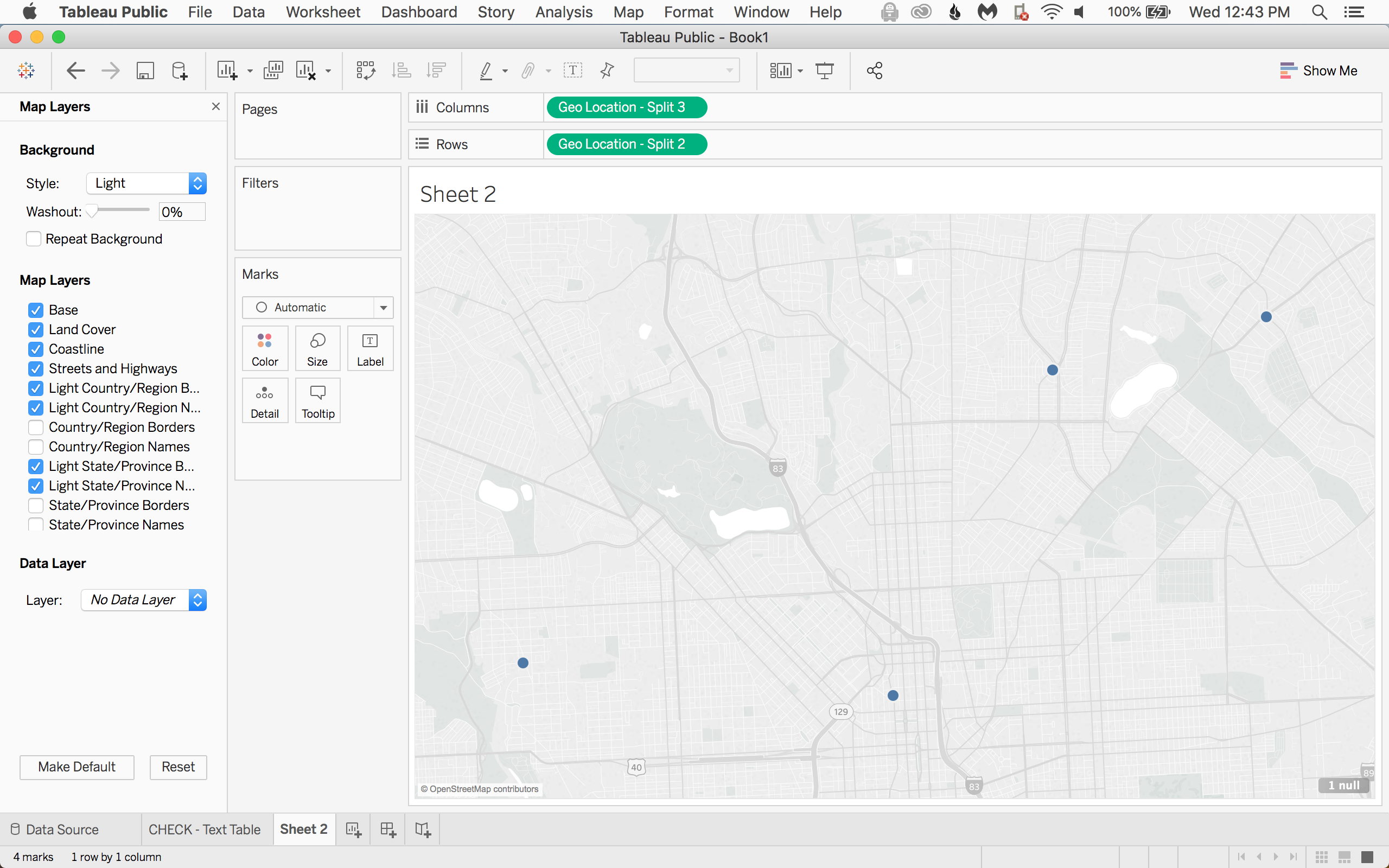Image resolution: width=1389 pixels, height=868 pixels.
Task: Open the Color mark card
Action: point(265,348)
